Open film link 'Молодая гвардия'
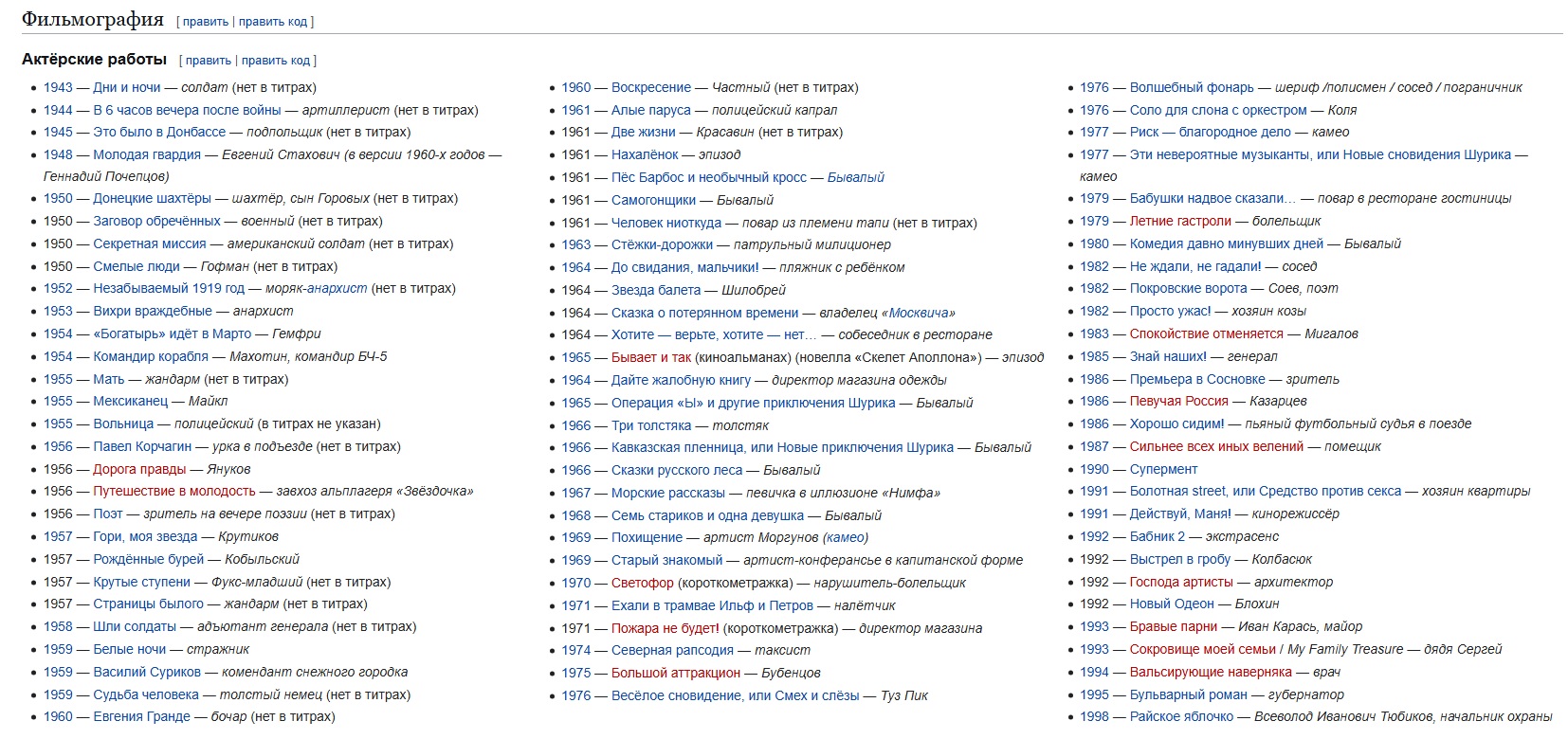1568x739 pixels. point(147,154)
